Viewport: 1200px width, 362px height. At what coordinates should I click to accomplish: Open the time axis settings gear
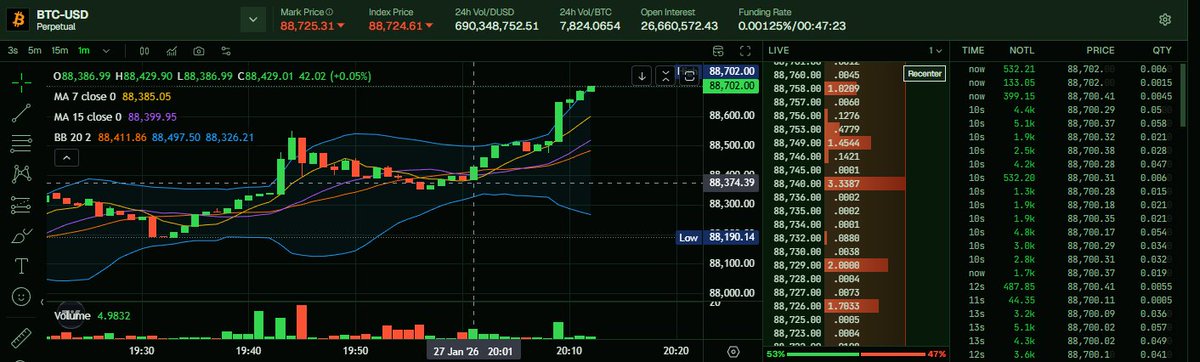[x=733, y=352]
